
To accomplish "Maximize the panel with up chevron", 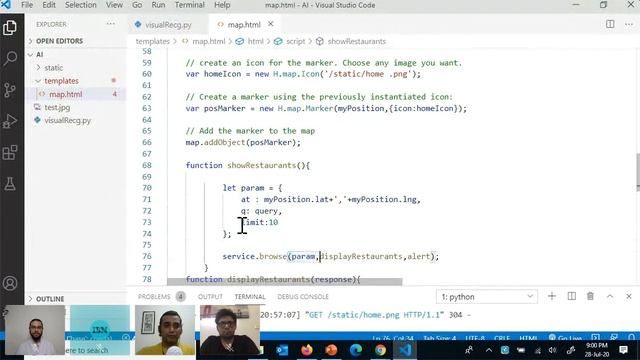I will (610, 296).
